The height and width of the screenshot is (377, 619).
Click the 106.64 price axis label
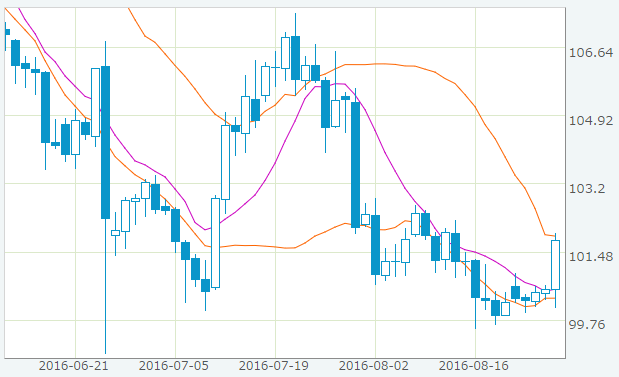pyautogui.click(x=591, y=53)
